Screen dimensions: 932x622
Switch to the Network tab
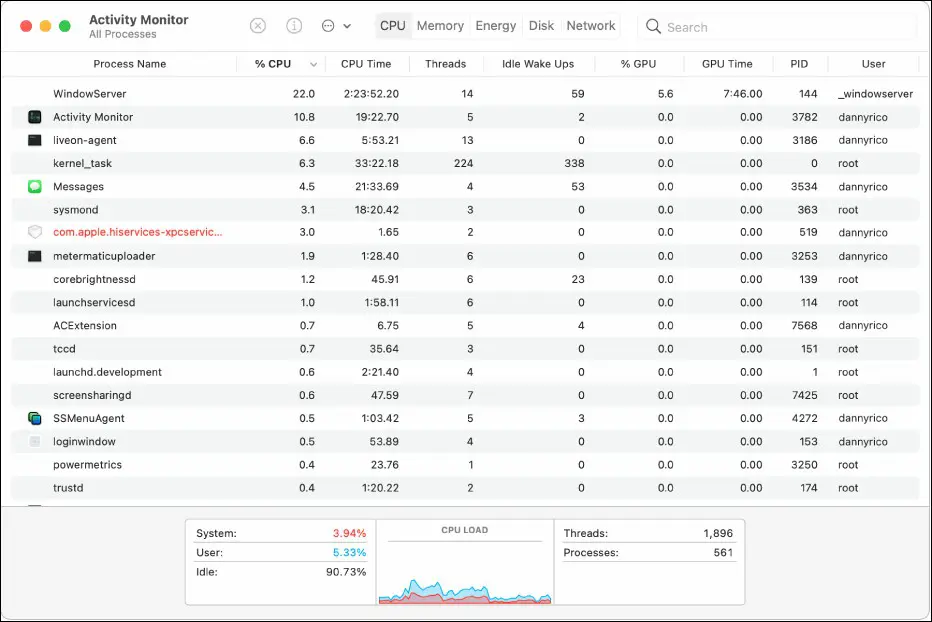pyautogui.click(x=591, y=26)
